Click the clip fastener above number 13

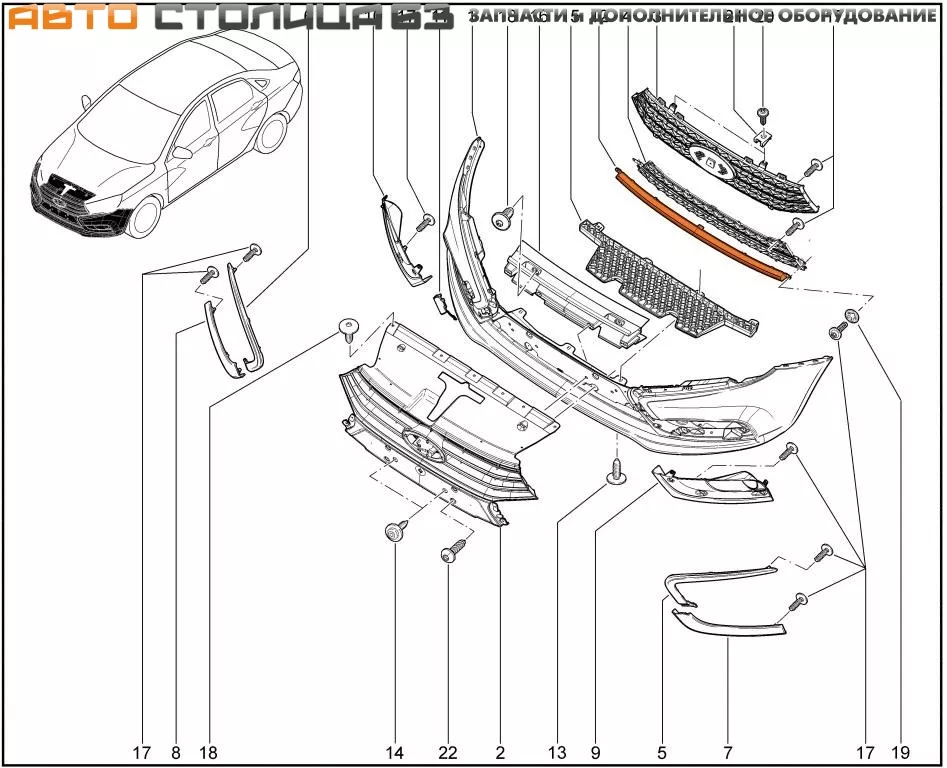coord(617,473)
